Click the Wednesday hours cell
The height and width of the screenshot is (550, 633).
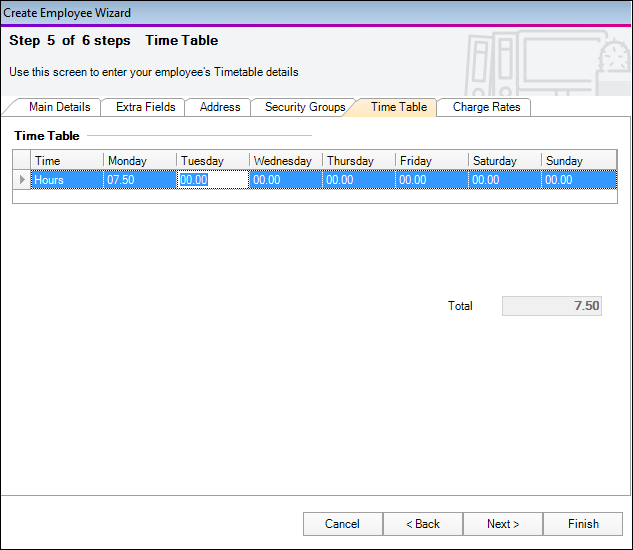coord(285,180)
